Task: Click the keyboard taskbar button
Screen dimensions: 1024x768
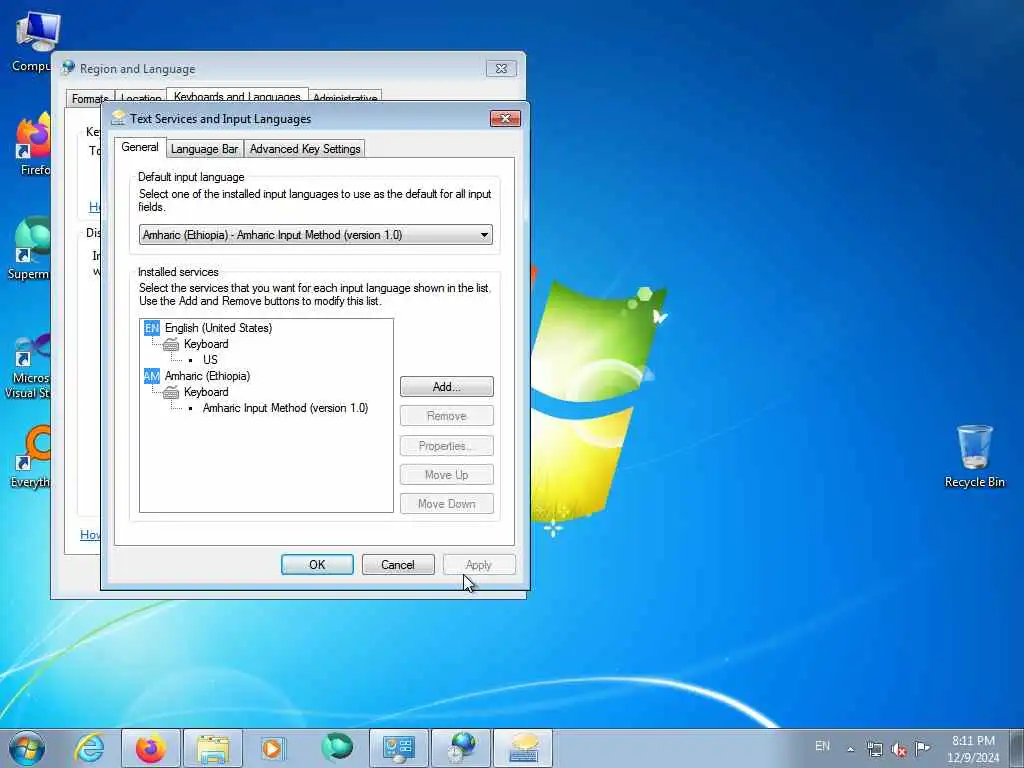Action: 523,748
